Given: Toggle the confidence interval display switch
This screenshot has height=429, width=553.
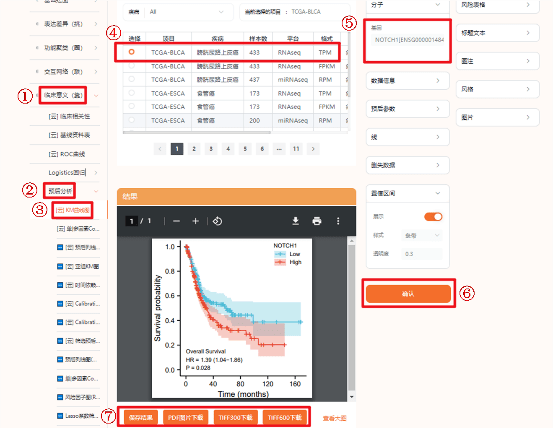Looking at the screenshot, I should pos(433,217).
